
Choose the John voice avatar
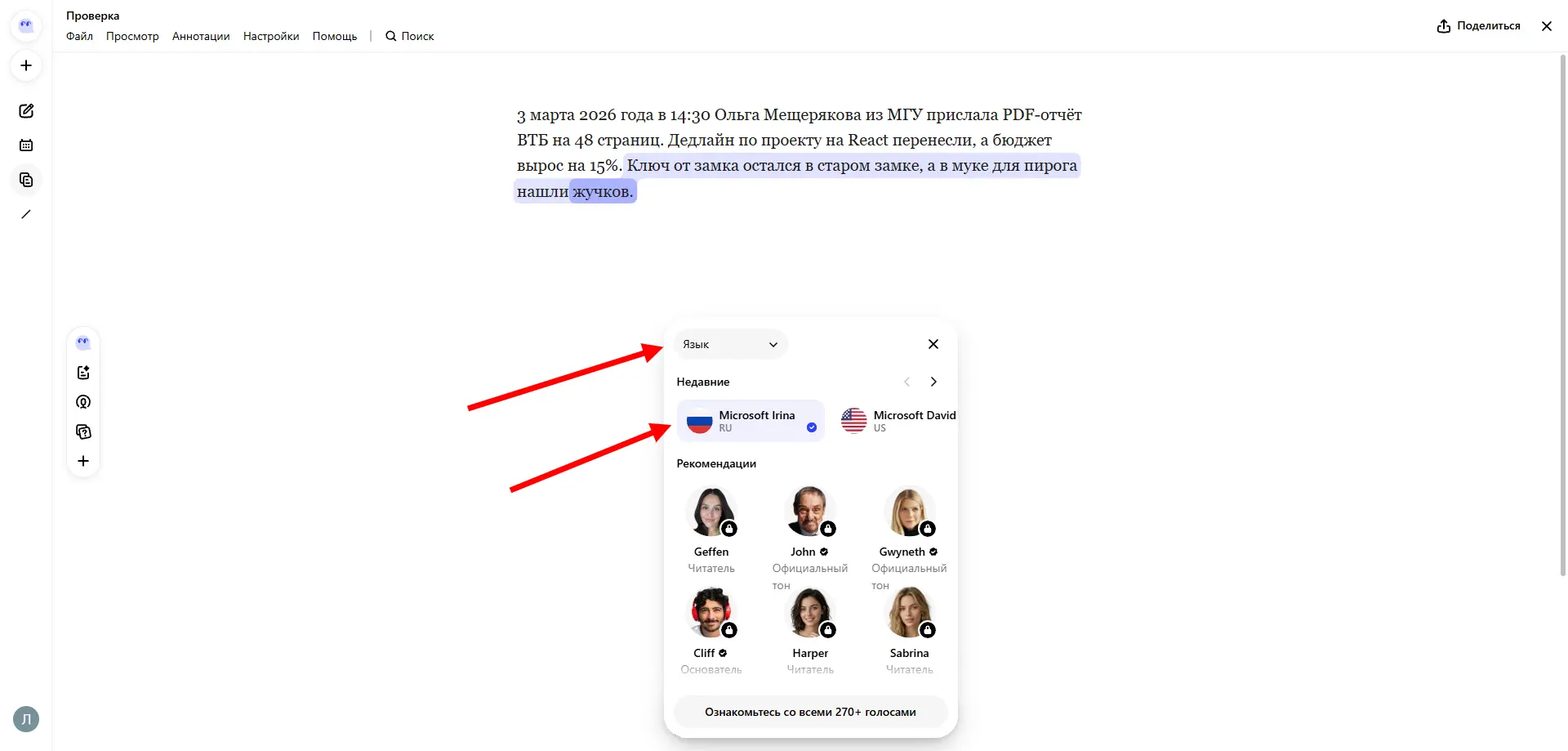(810, 512)
